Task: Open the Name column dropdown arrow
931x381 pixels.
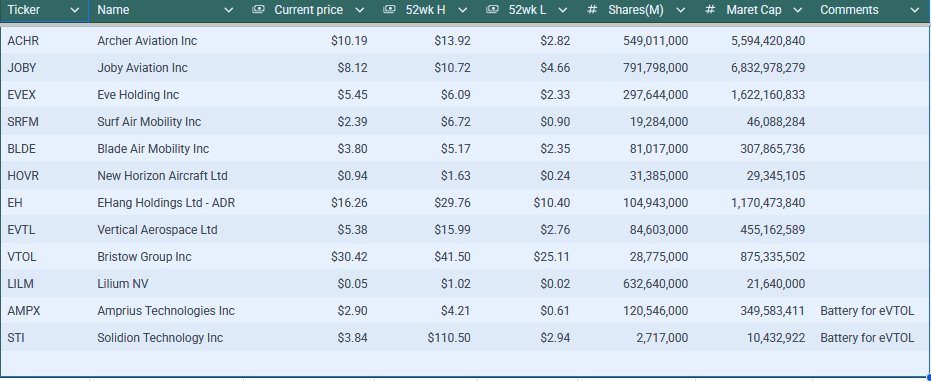Action: click(229, 10)
